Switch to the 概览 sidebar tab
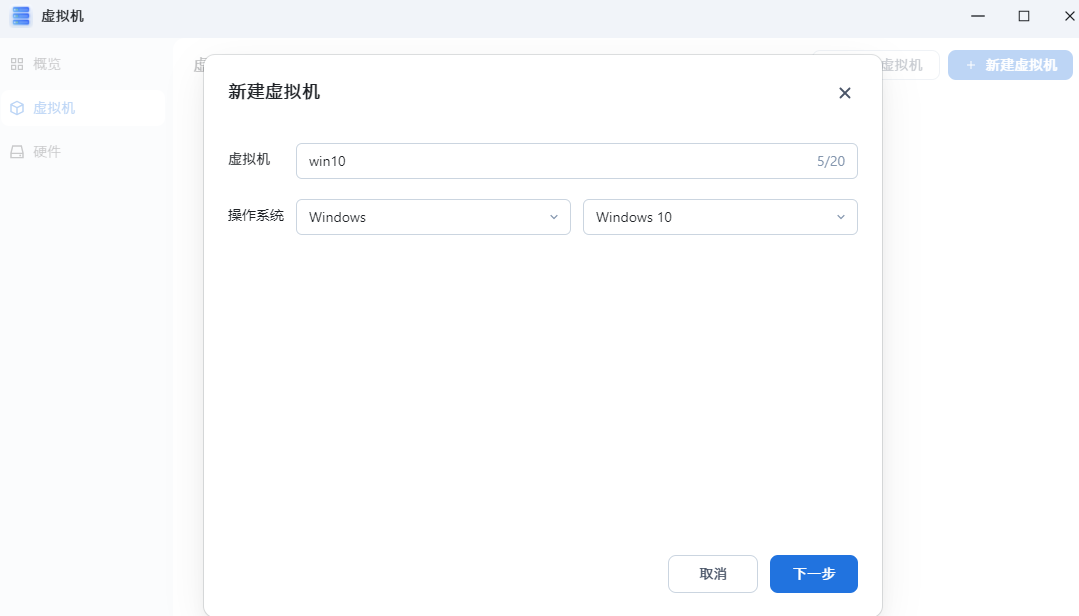 (47, 64)
